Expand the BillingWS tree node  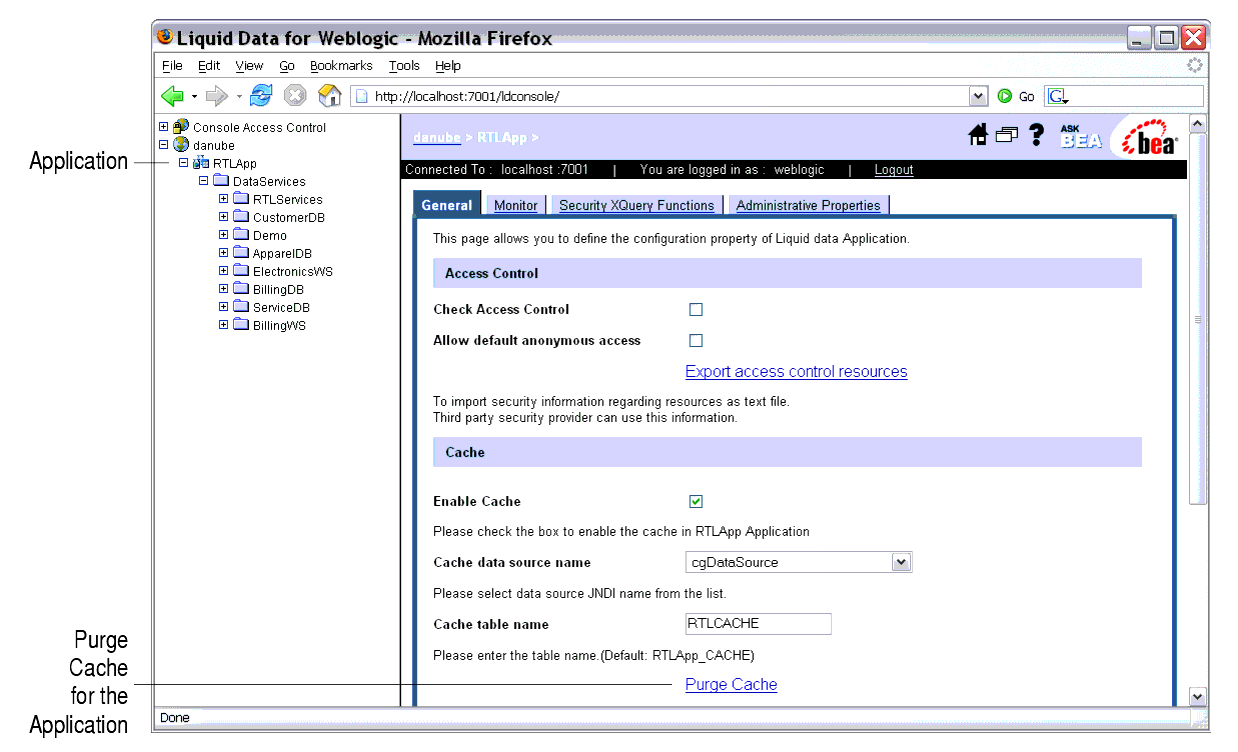(224, 325)
